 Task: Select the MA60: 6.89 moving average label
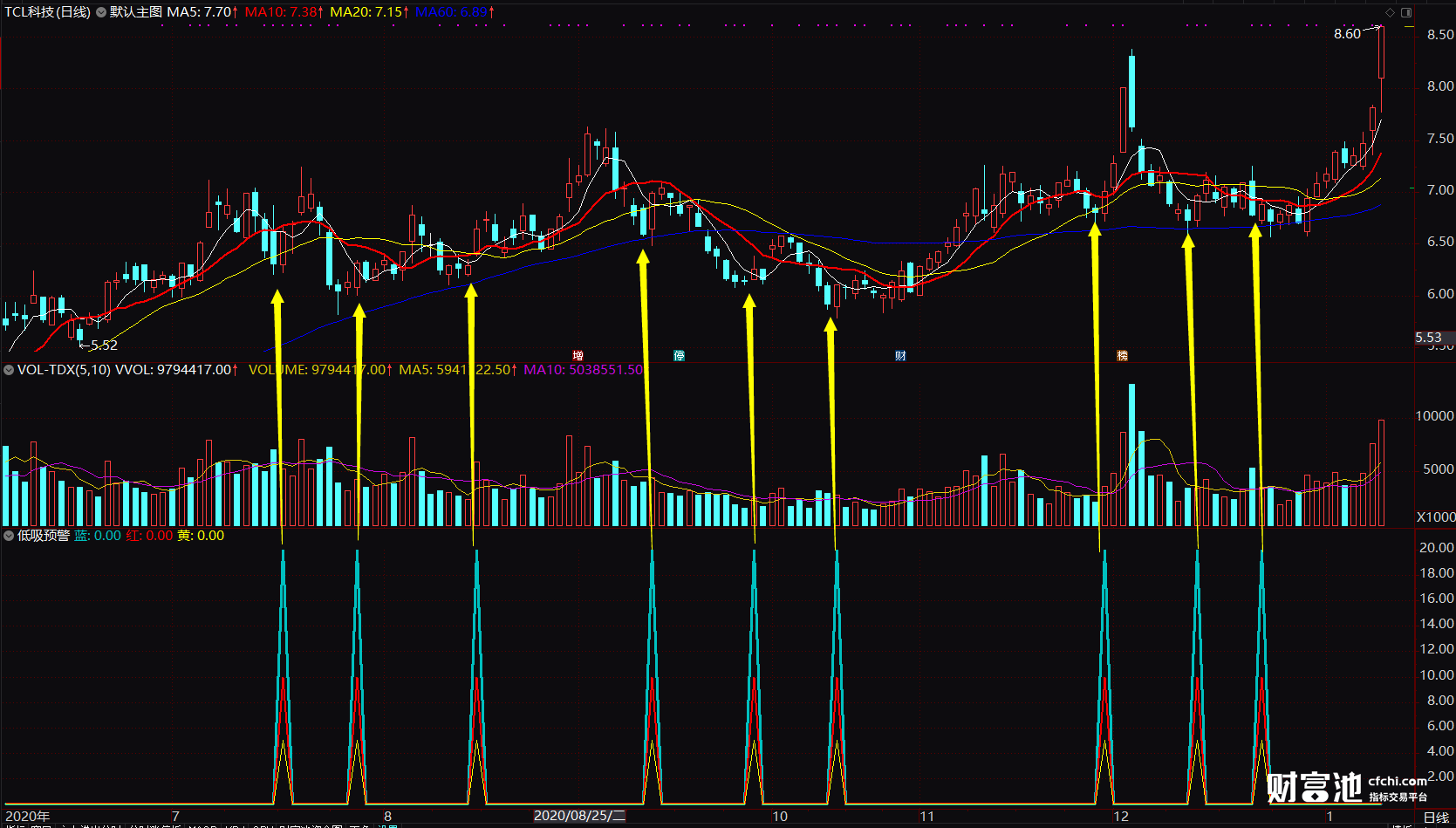[x=455, y=12]
